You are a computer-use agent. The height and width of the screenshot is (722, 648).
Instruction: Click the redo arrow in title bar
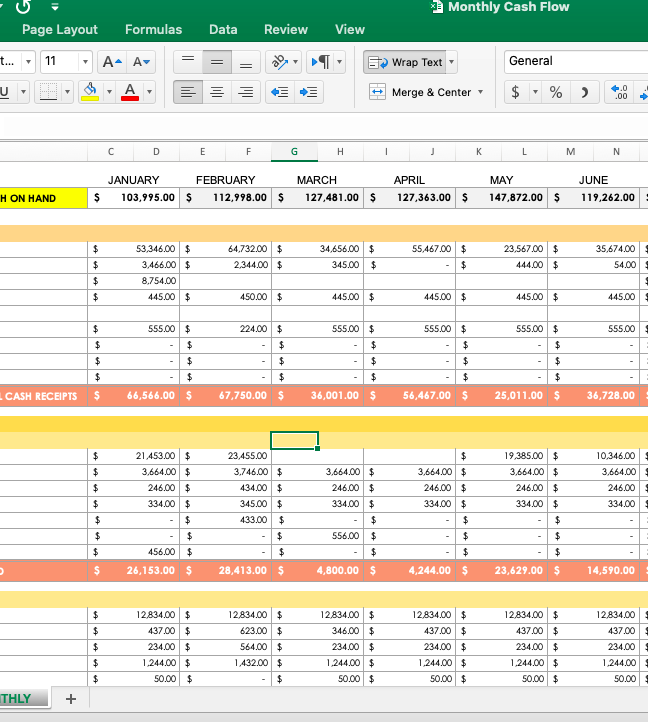coord(21,7)
